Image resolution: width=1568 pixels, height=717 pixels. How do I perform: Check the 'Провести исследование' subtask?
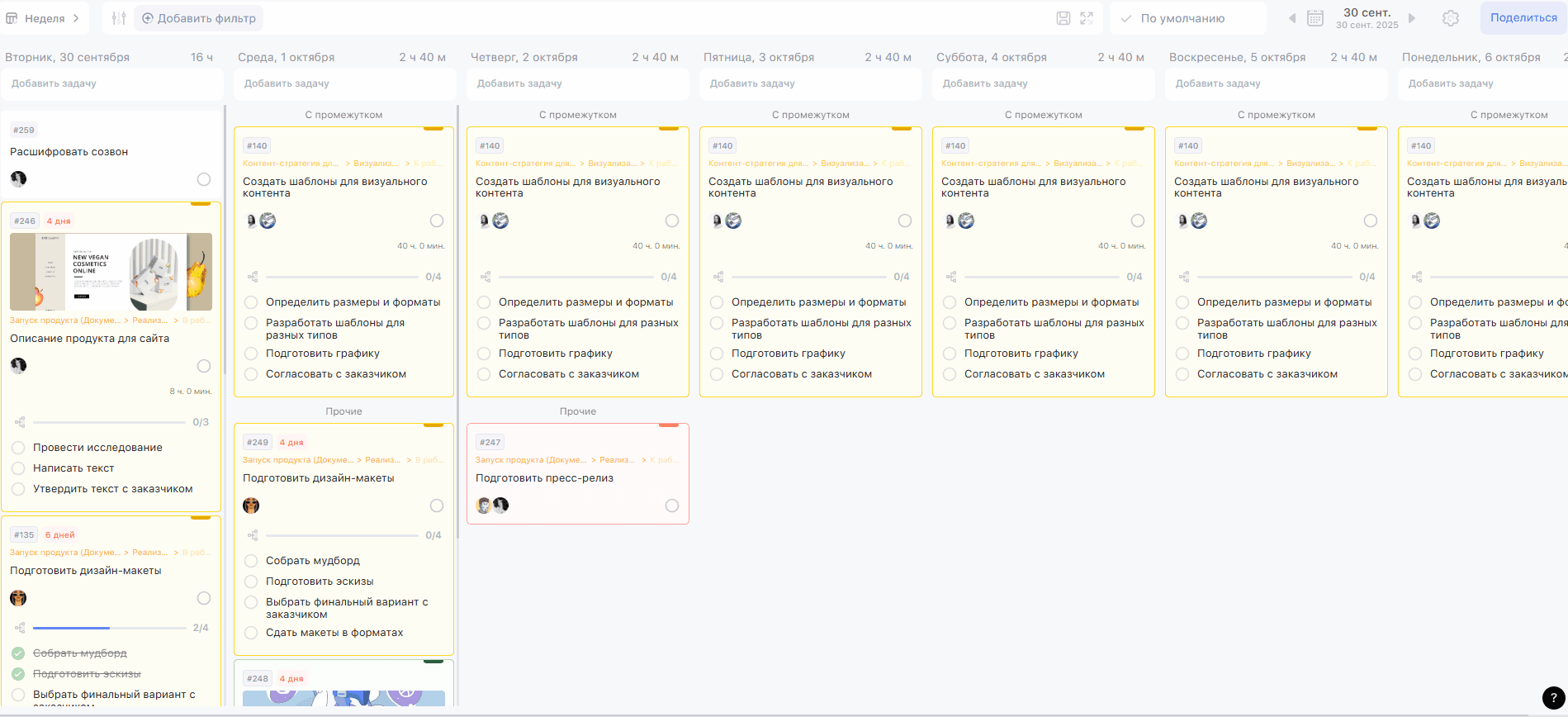click(18, 448)
